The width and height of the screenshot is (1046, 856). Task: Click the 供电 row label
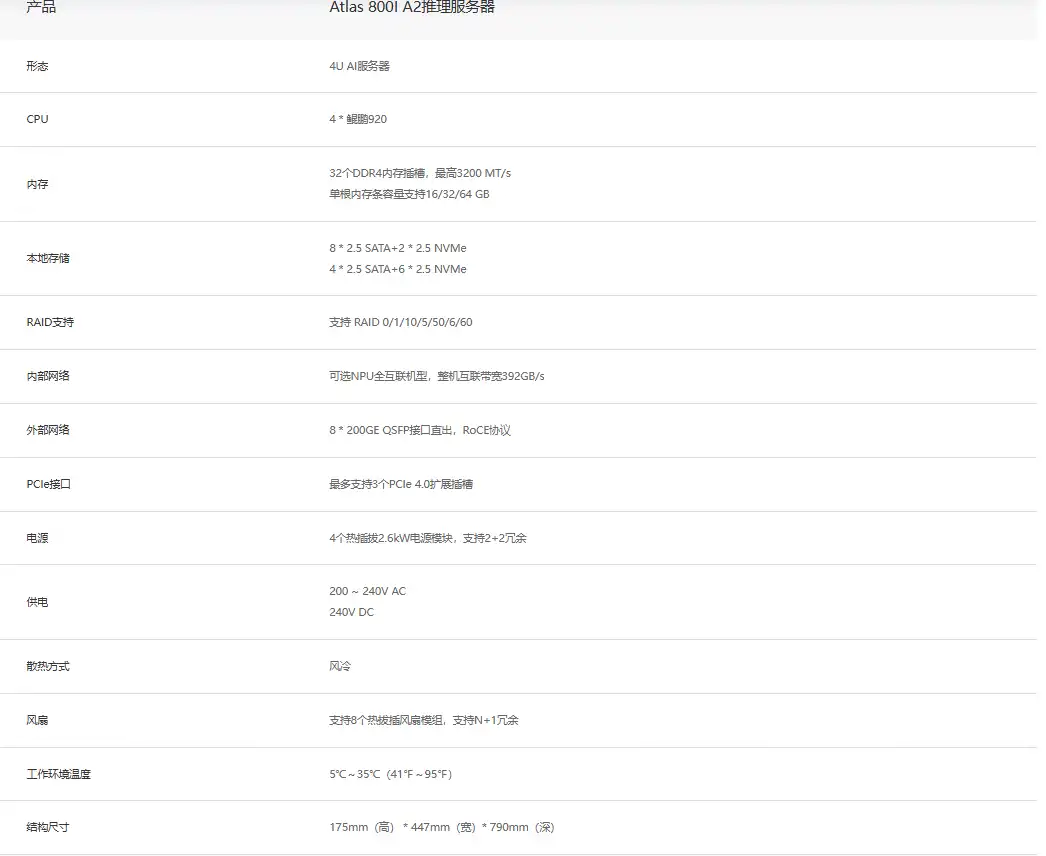coord(37,602)
